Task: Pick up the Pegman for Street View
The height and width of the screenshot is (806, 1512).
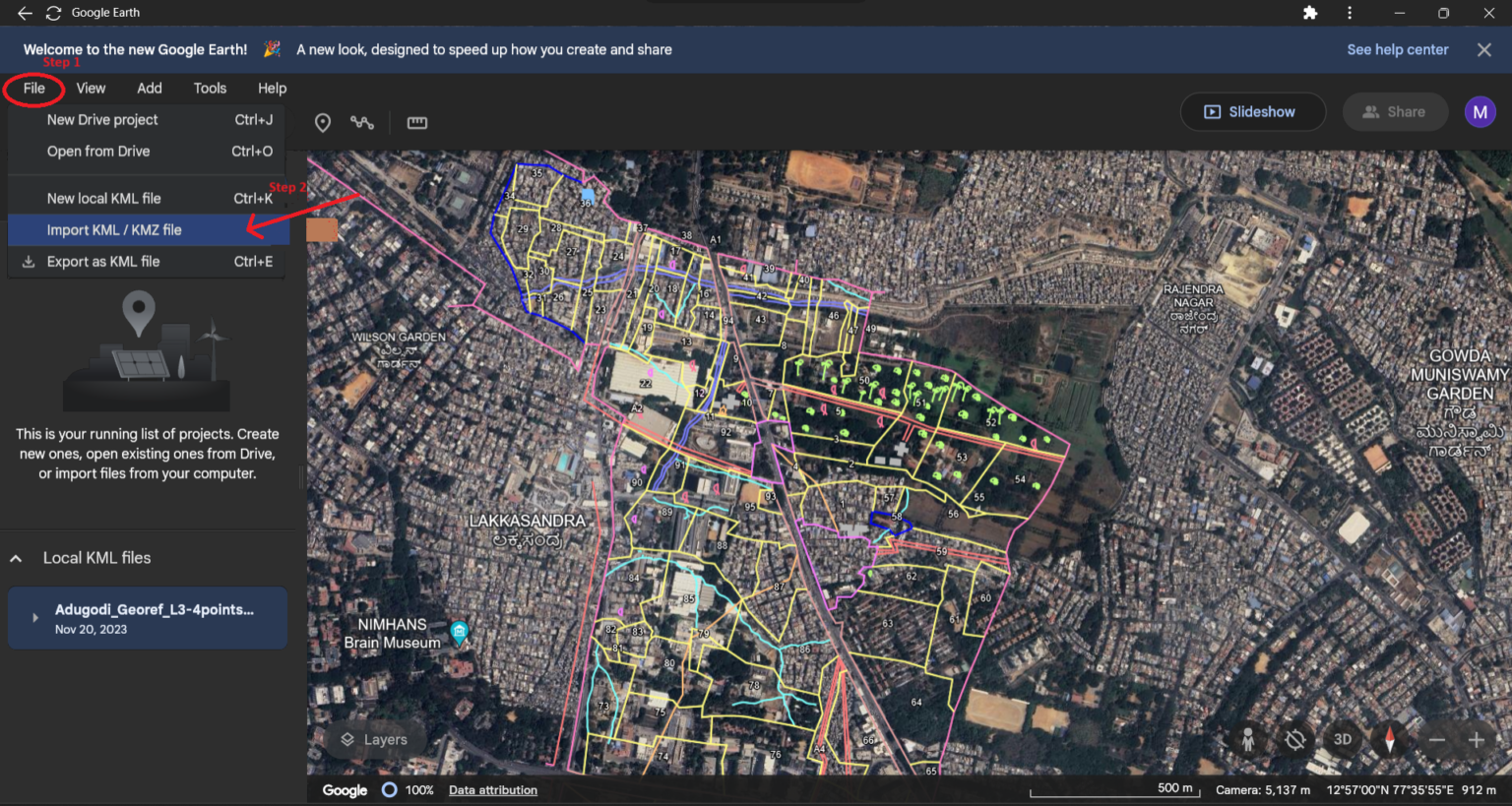Action: tap(1248, 739)
